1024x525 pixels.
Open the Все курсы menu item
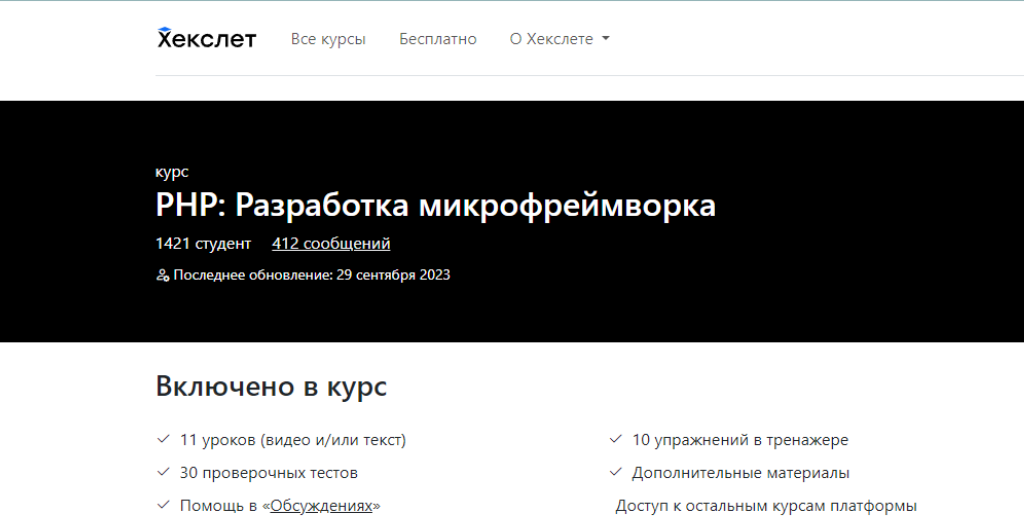click(x=328, y=39)
